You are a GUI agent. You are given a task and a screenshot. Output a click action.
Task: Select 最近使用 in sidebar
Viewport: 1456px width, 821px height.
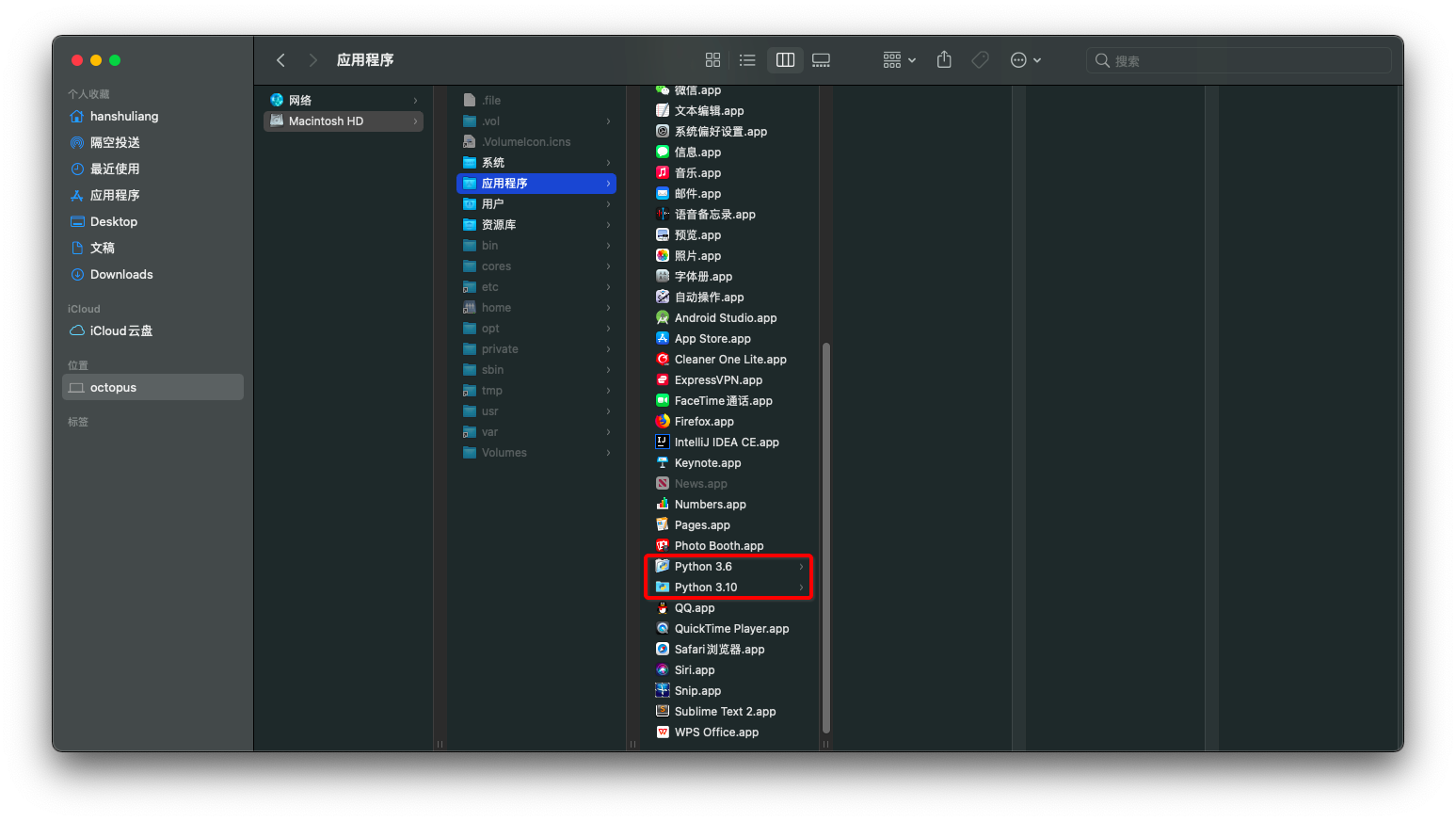click(152, 169)
